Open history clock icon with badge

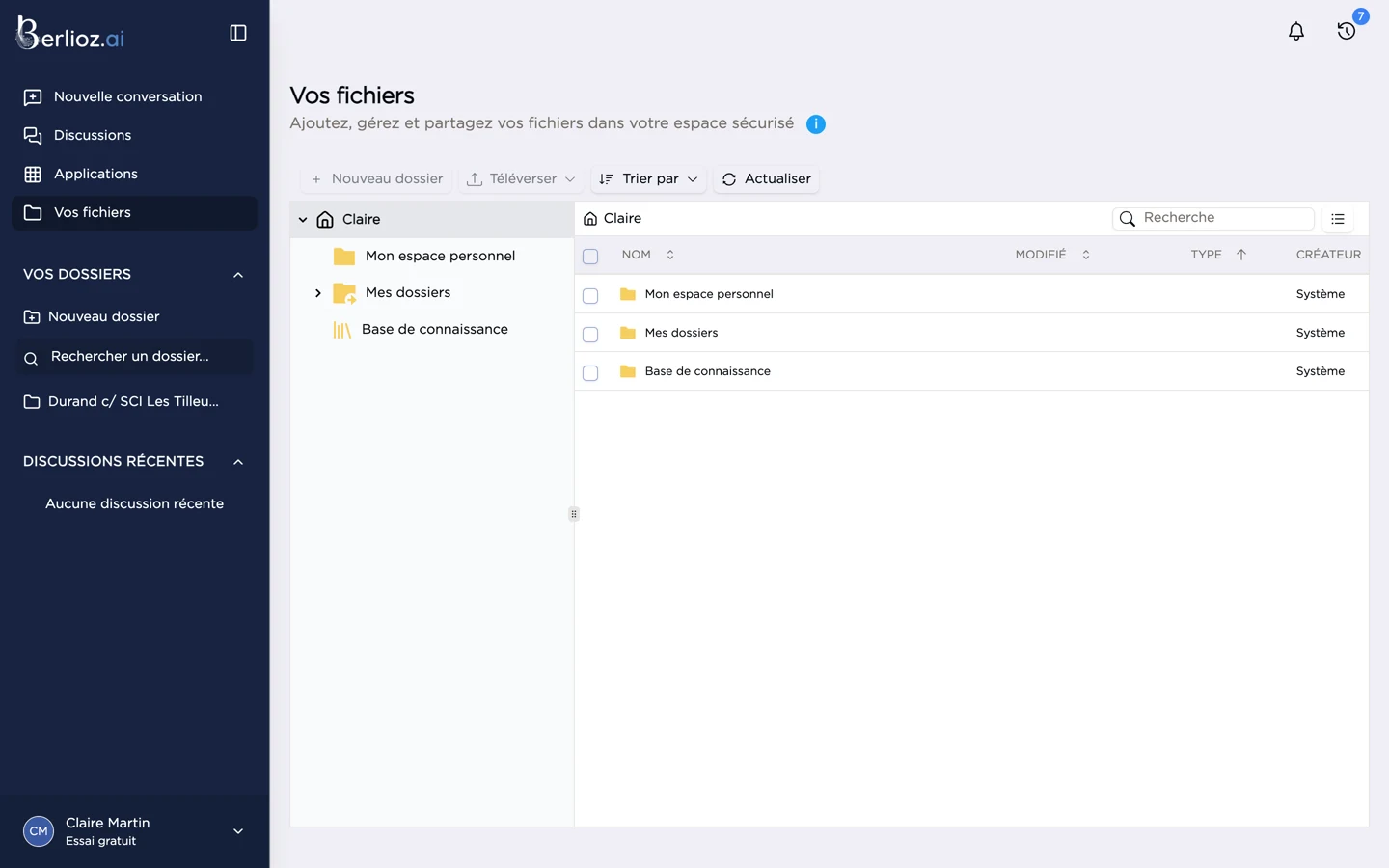(1347, 31)
